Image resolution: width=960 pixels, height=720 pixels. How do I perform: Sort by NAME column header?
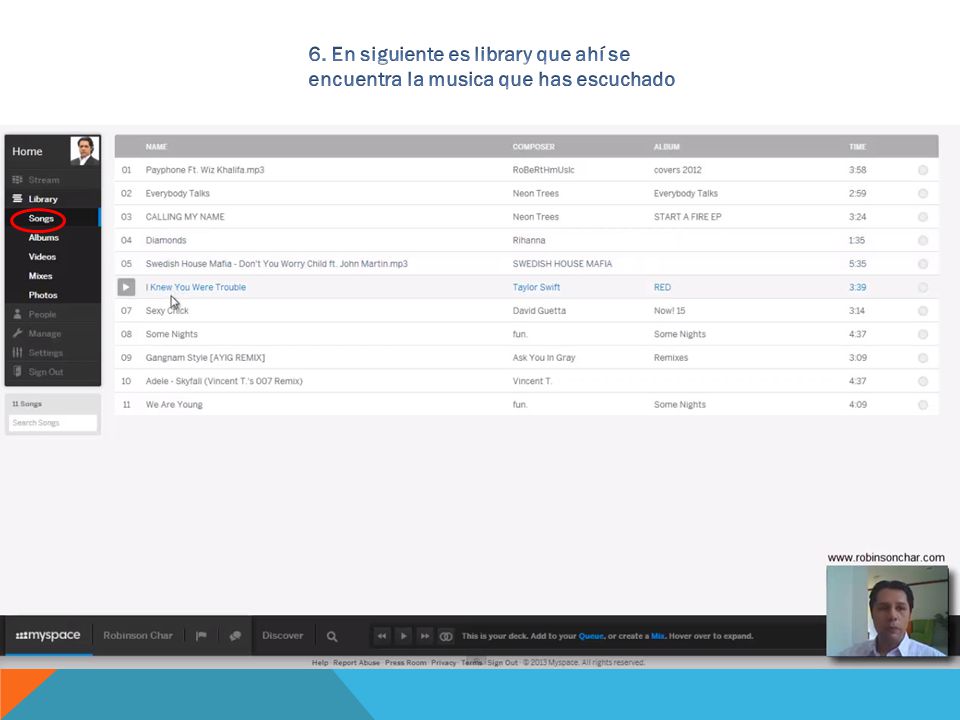click(156, 147)
